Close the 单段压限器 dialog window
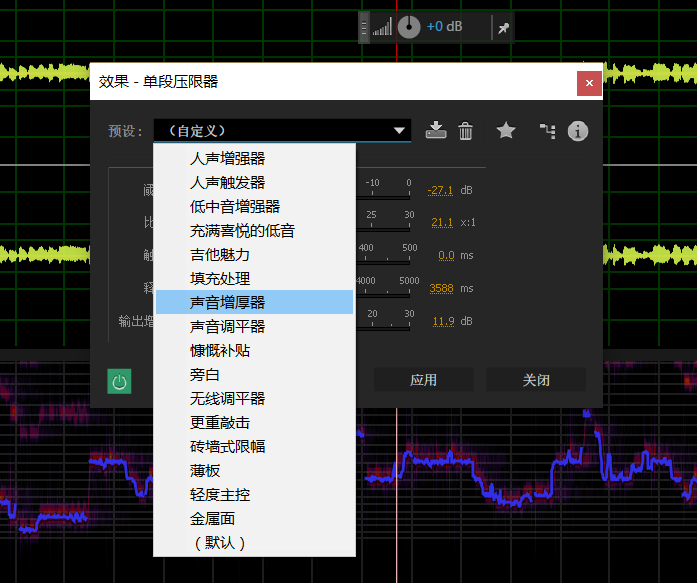 (589, 83)
